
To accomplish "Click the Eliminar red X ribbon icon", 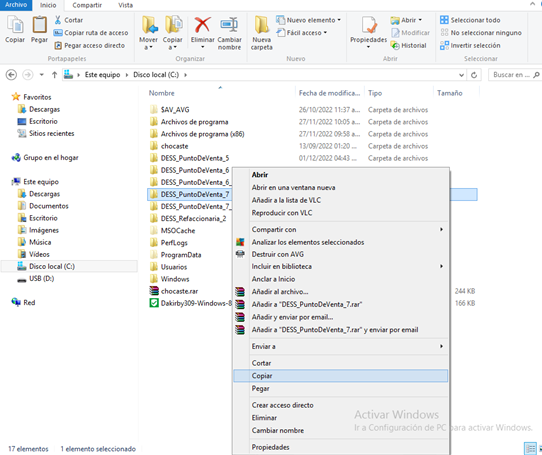I will 202,25.
